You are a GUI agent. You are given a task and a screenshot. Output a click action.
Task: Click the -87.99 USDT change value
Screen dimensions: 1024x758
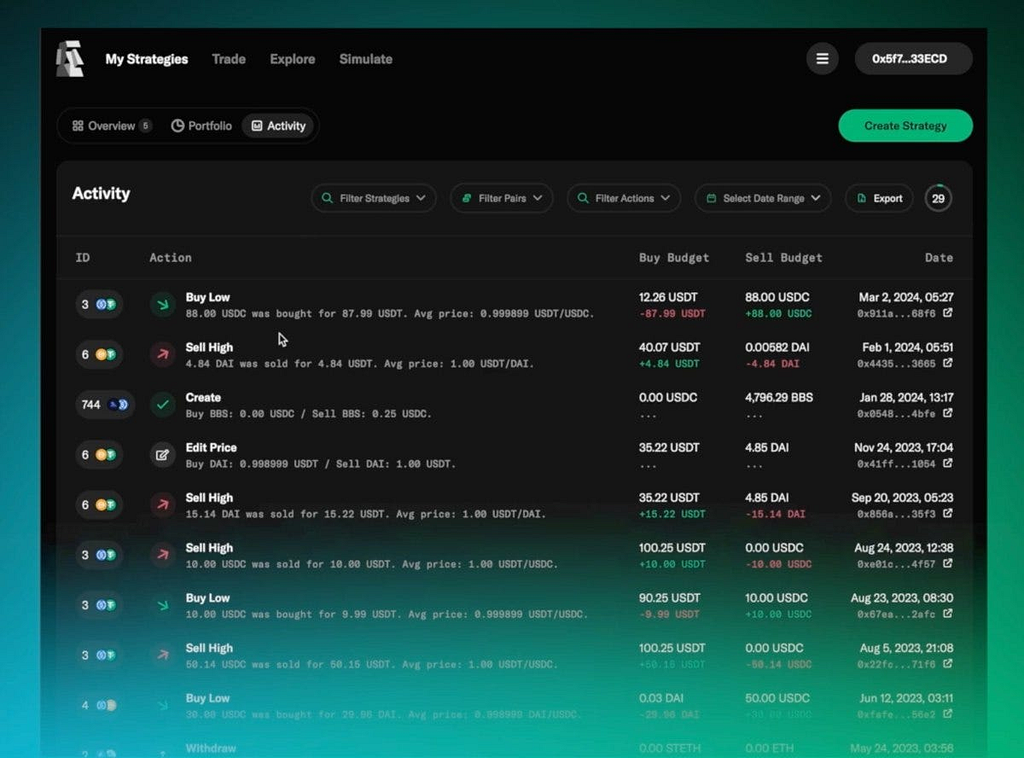coord(672,313)
